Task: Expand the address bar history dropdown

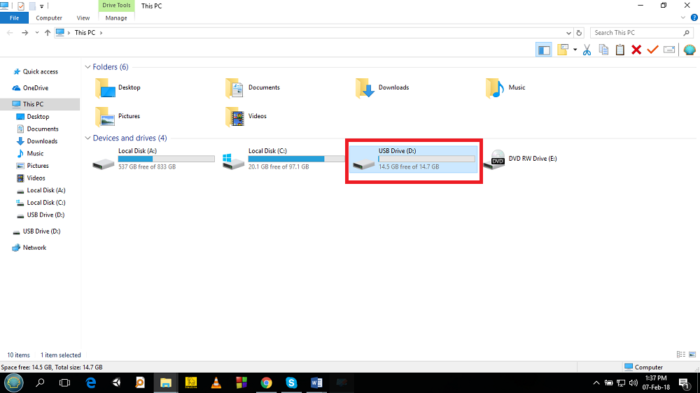Action: pos(568,33)
